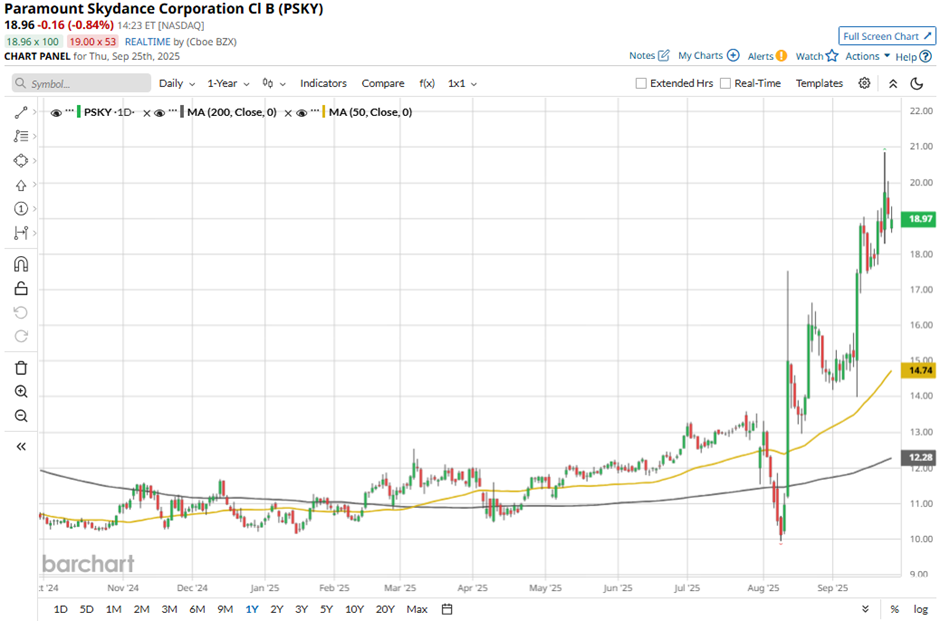Open f(x) expressions menu
Image resolution: width=940 pixels, height=621 pixels.
click(427, 83)
